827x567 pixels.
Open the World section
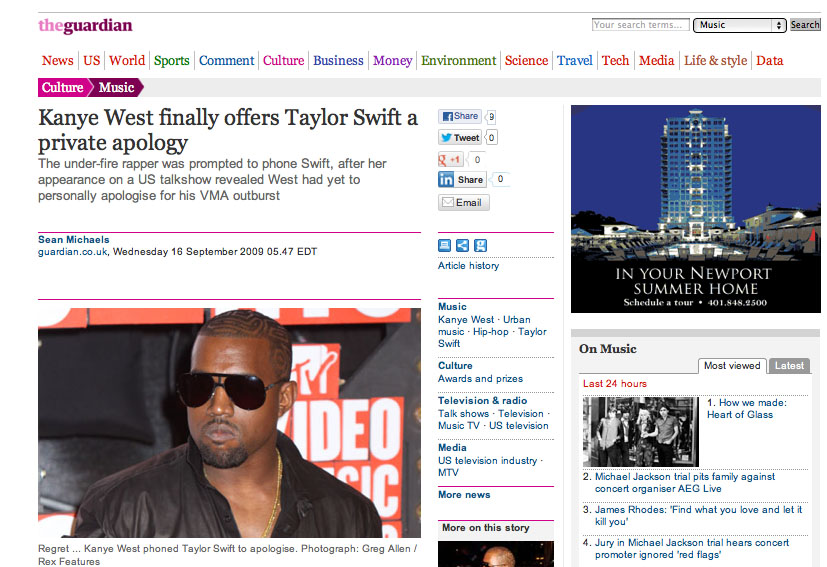(127, 61)
